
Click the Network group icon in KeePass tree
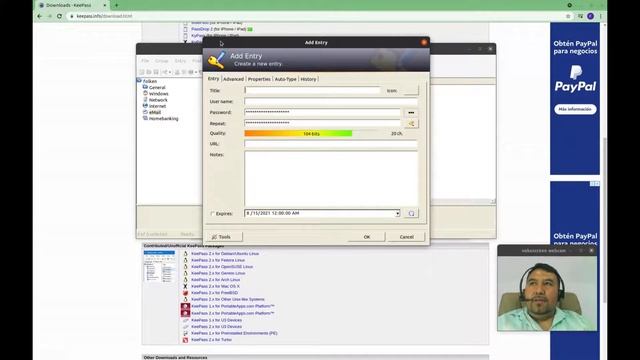click(x=145, y=99)
